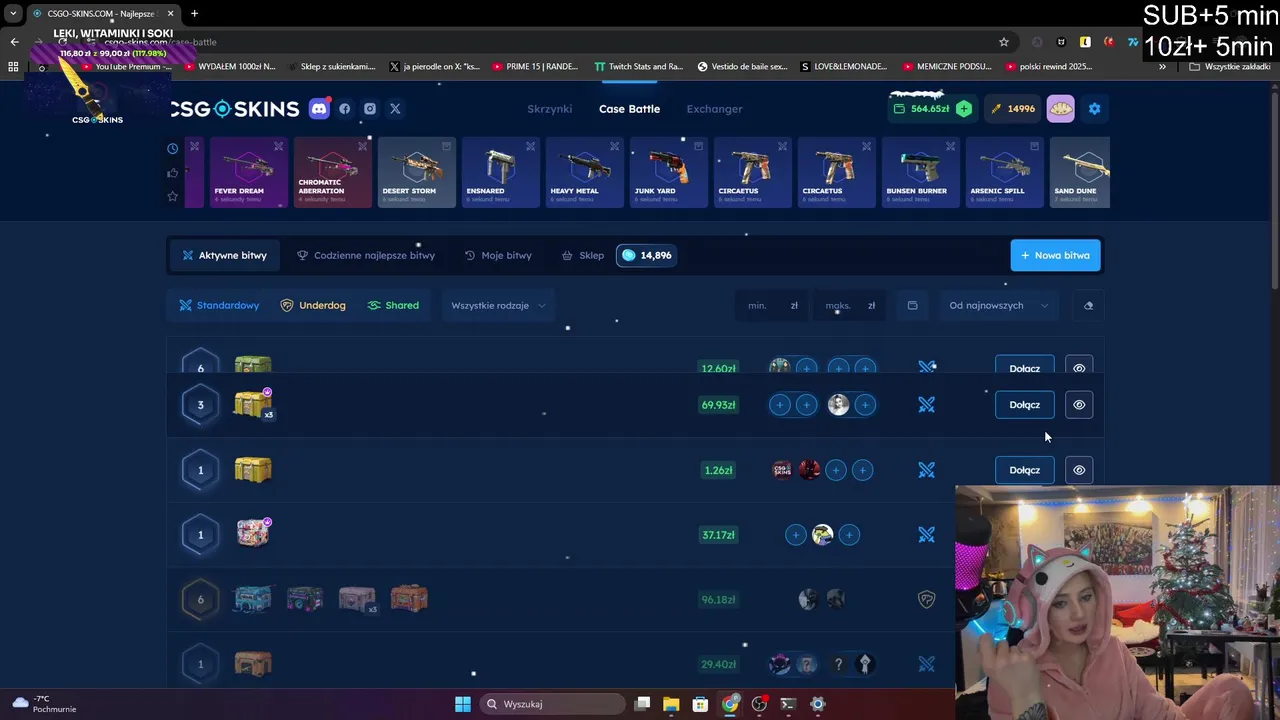Open the settings gear in site header
This screenshot has height=720, width=1280.
click(1094, 109)
